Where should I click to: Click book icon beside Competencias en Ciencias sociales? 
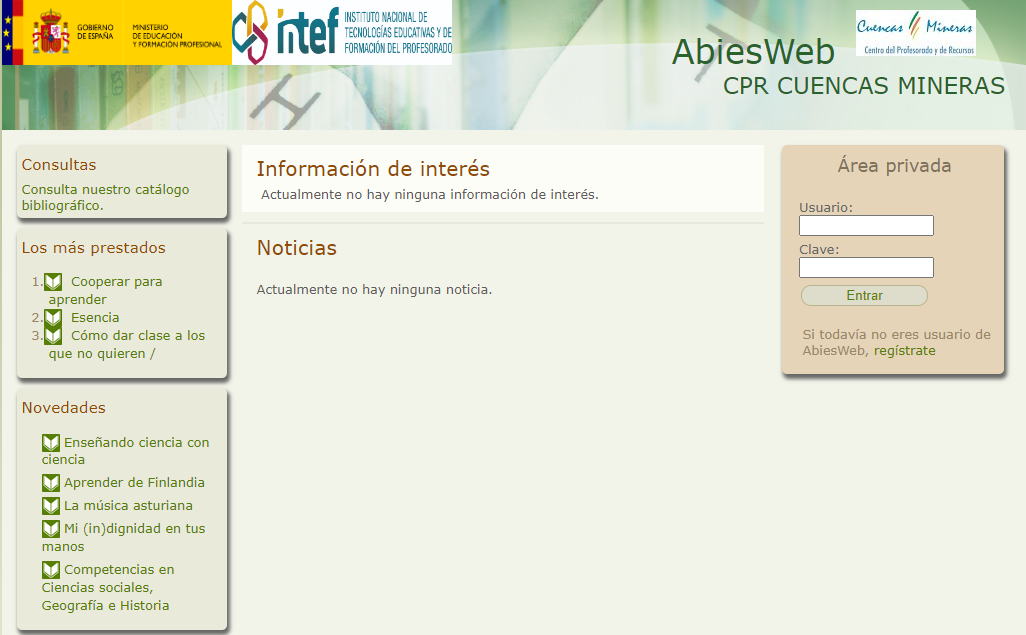pos(51,570)
